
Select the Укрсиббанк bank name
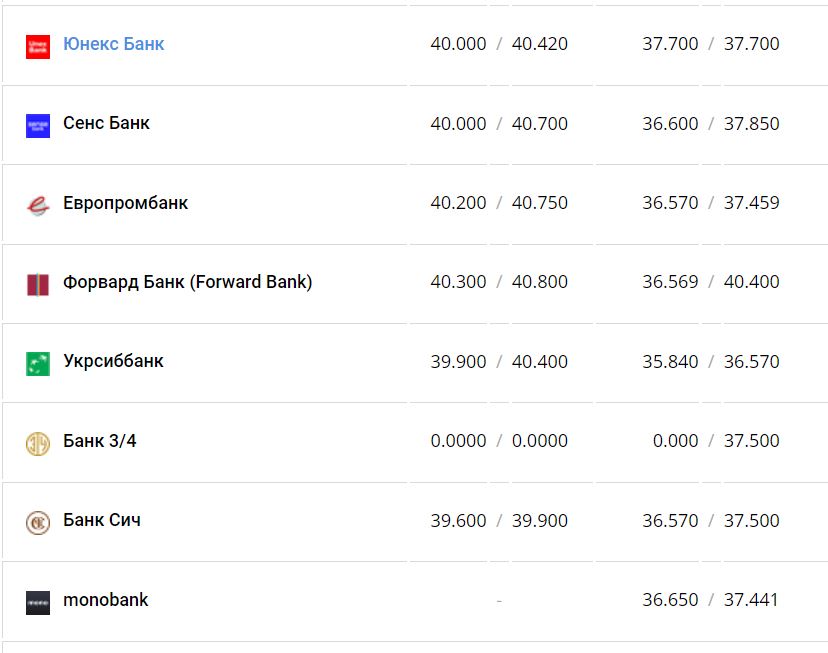[x=113, y=361]
